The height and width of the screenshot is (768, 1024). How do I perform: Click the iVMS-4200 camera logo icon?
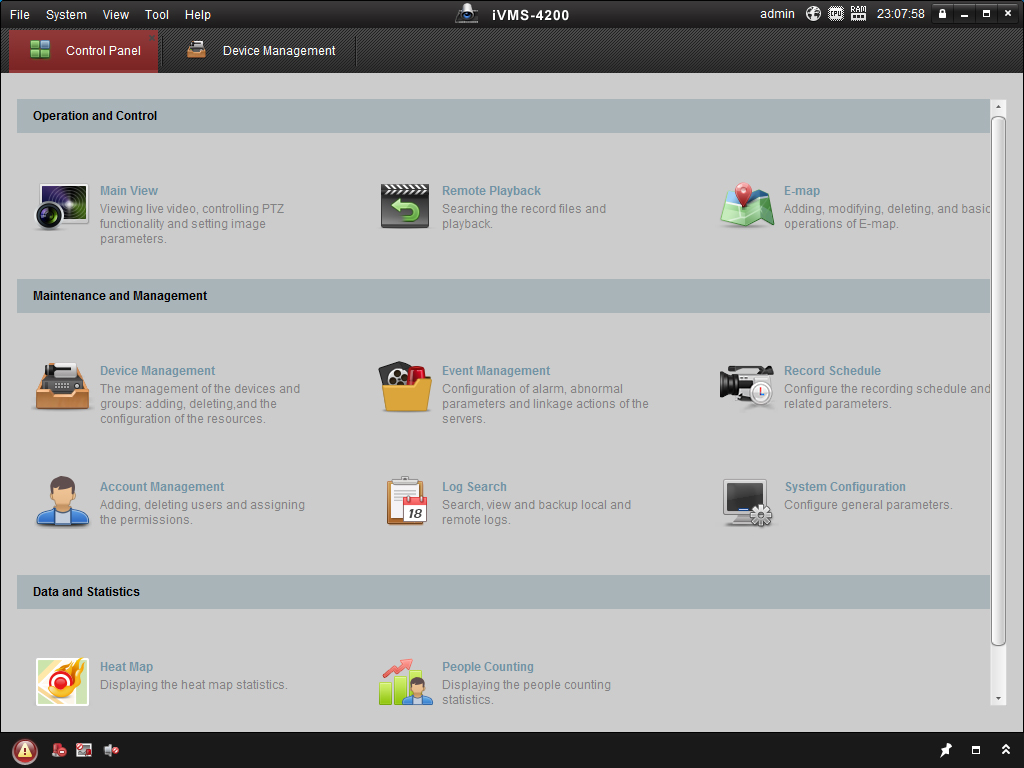[x=467, y=14]
